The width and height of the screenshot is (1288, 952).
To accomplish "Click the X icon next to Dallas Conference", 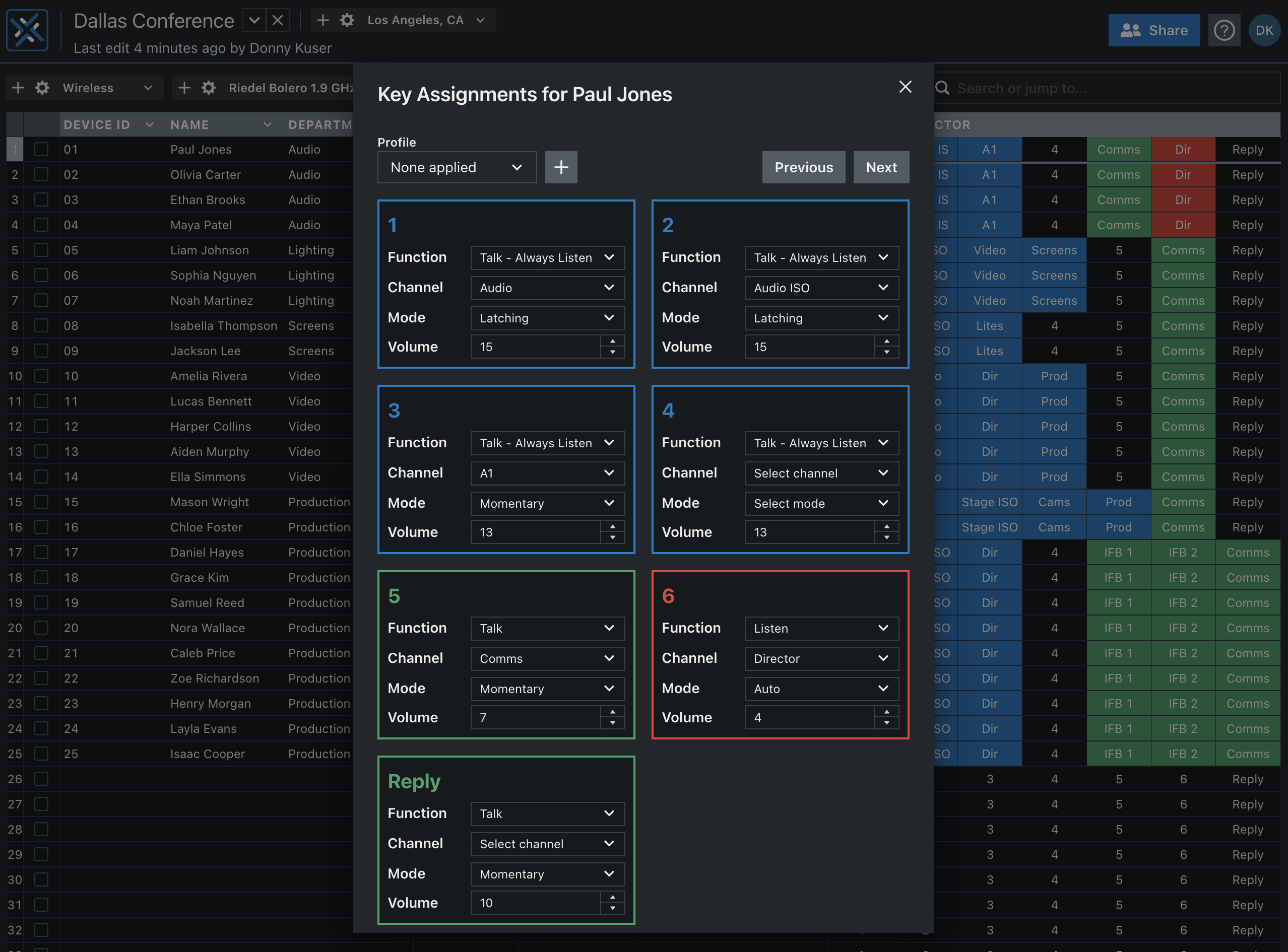I will [277, 21].
